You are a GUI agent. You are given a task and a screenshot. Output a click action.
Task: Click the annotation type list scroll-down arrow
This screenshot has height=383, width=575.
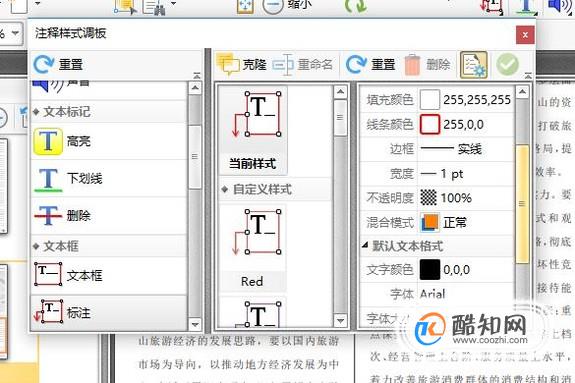pos(195,324)
